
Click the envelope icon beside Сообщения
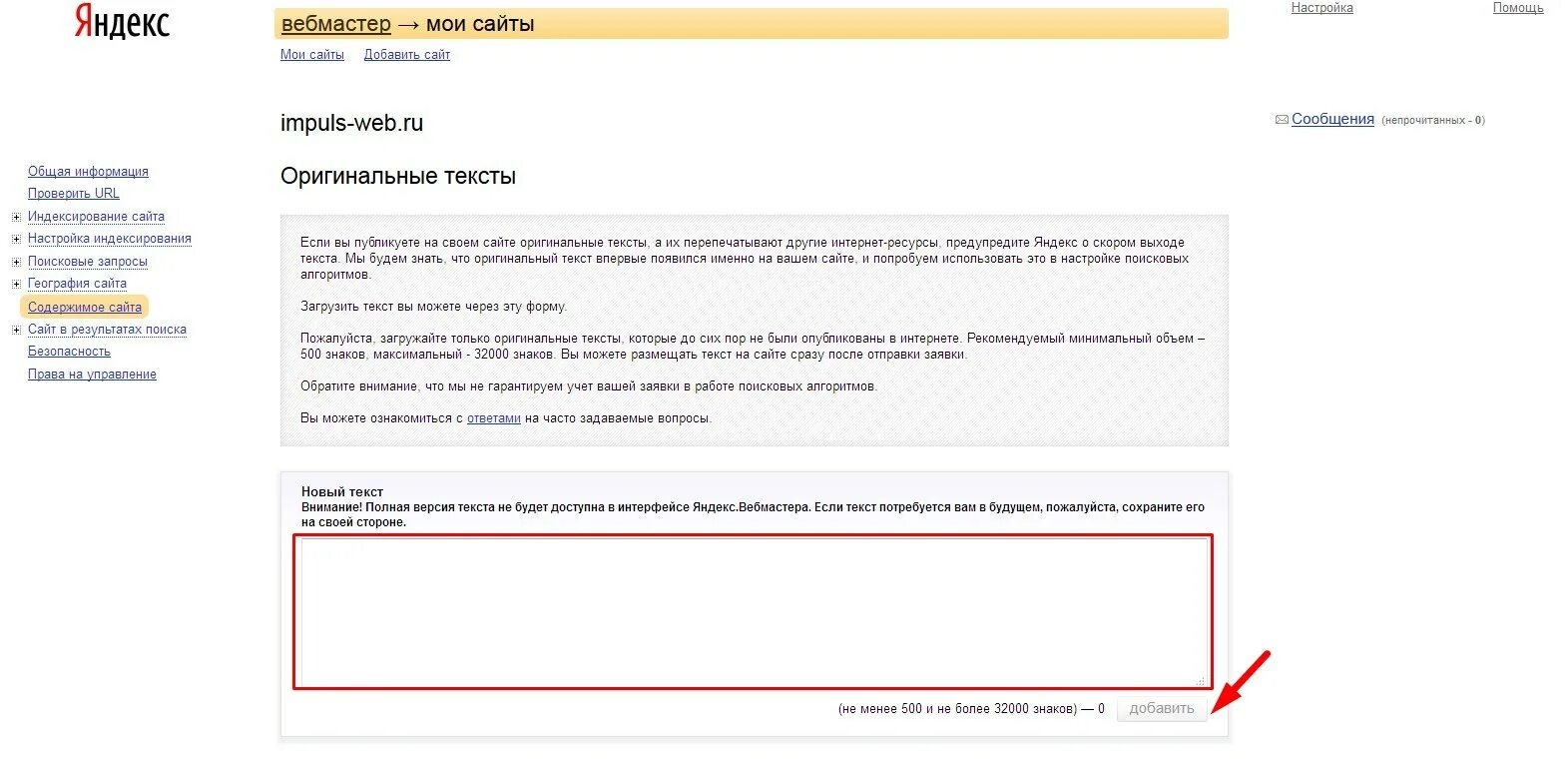[1282, 120]
